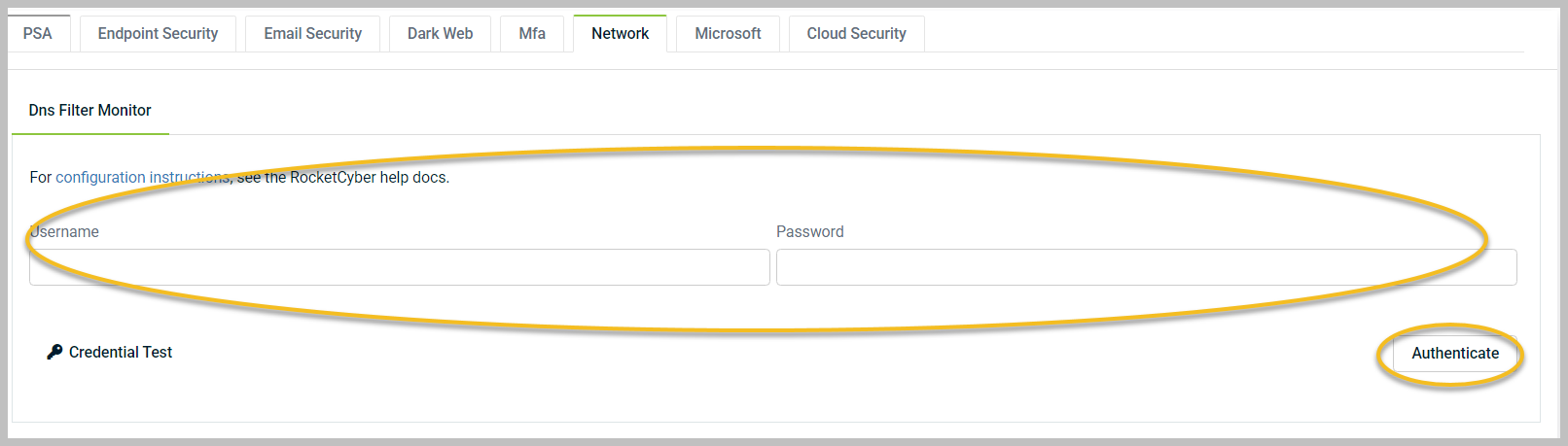Switch to the Endpoint Security tab
This screenshot has width=1568, height=446.
158,33
